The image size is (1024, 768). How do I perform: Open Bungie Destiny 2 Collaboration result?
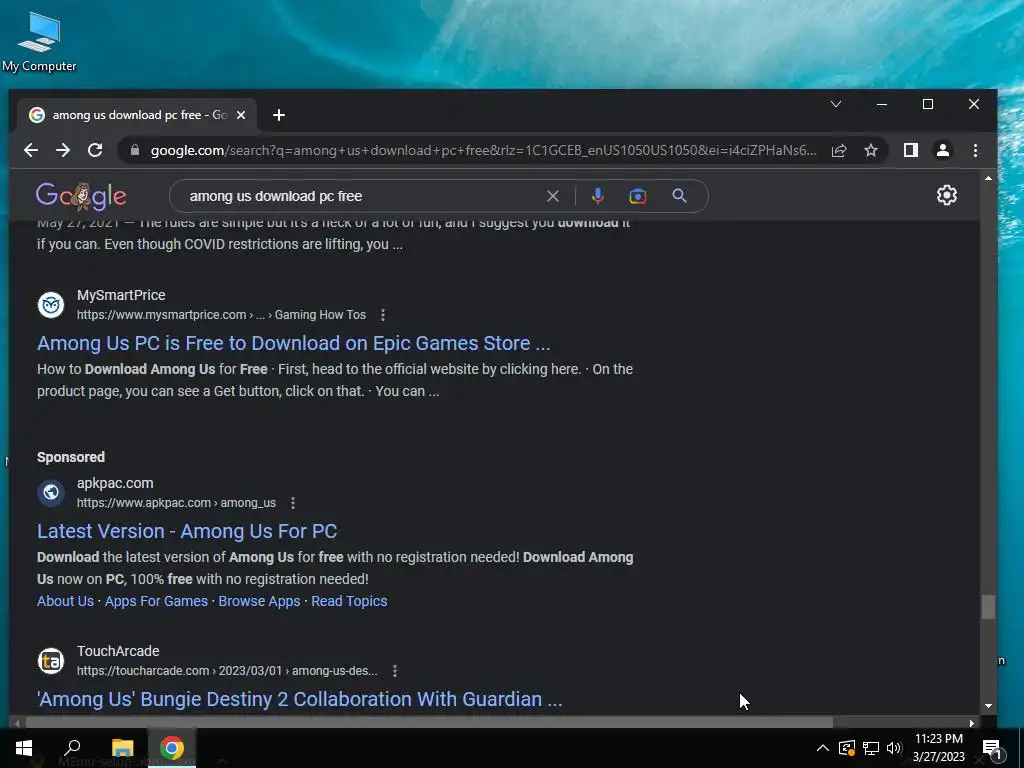coord(300,699)
